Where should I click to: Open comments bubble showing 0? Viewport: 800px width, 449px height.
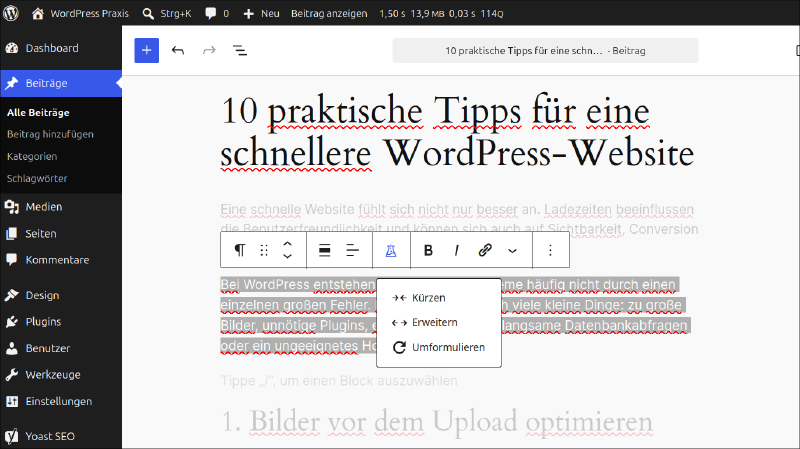pyautogui.click(x=217, y=13)
